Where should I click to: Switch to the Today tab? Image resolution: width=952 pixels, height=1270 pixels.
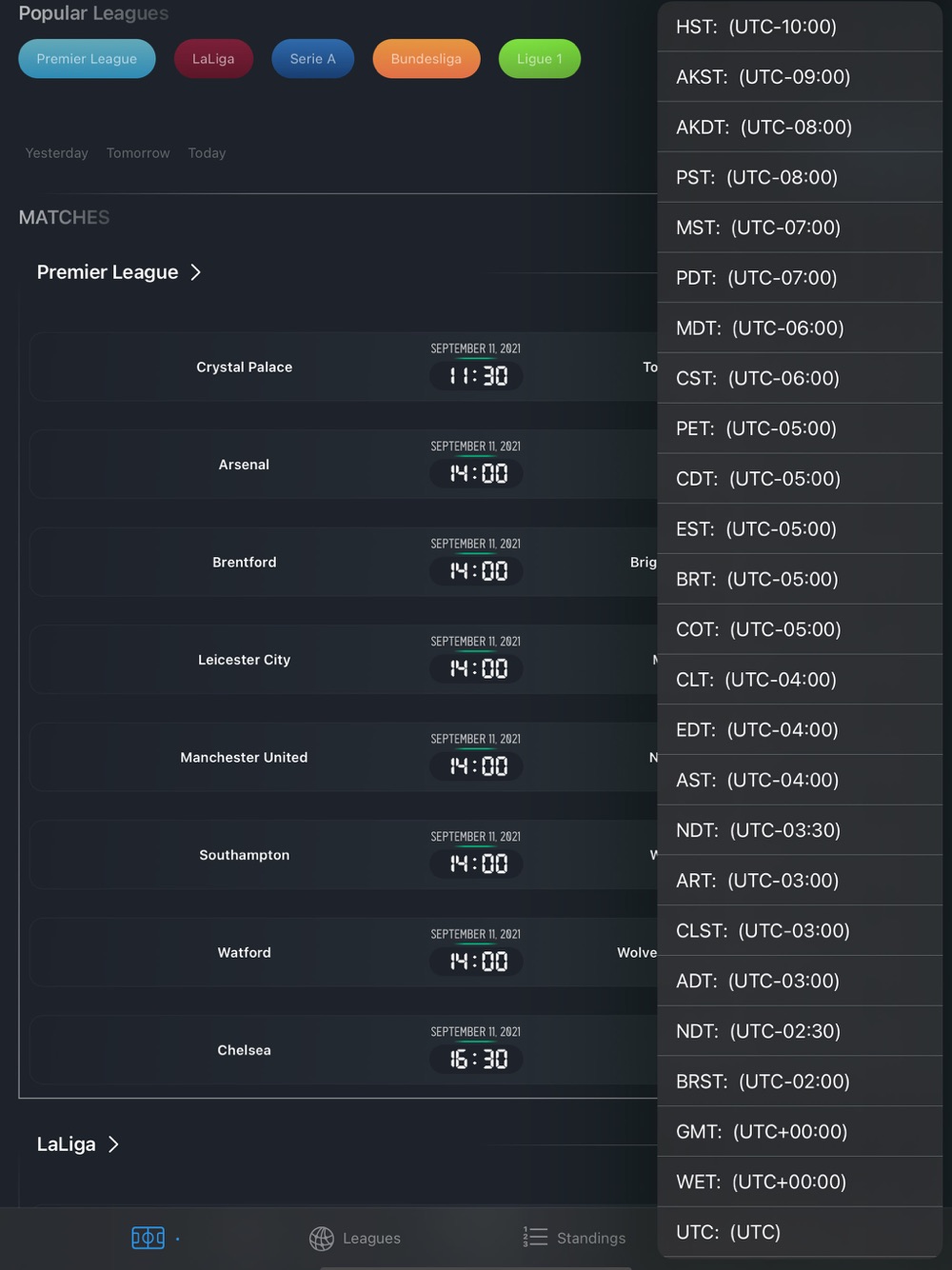(207, 153)
